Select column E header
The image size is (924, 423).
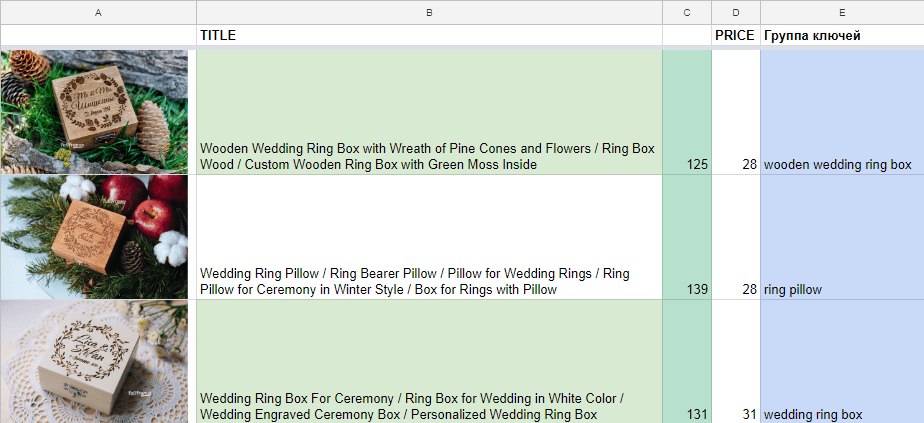click(x=842, y=12)
